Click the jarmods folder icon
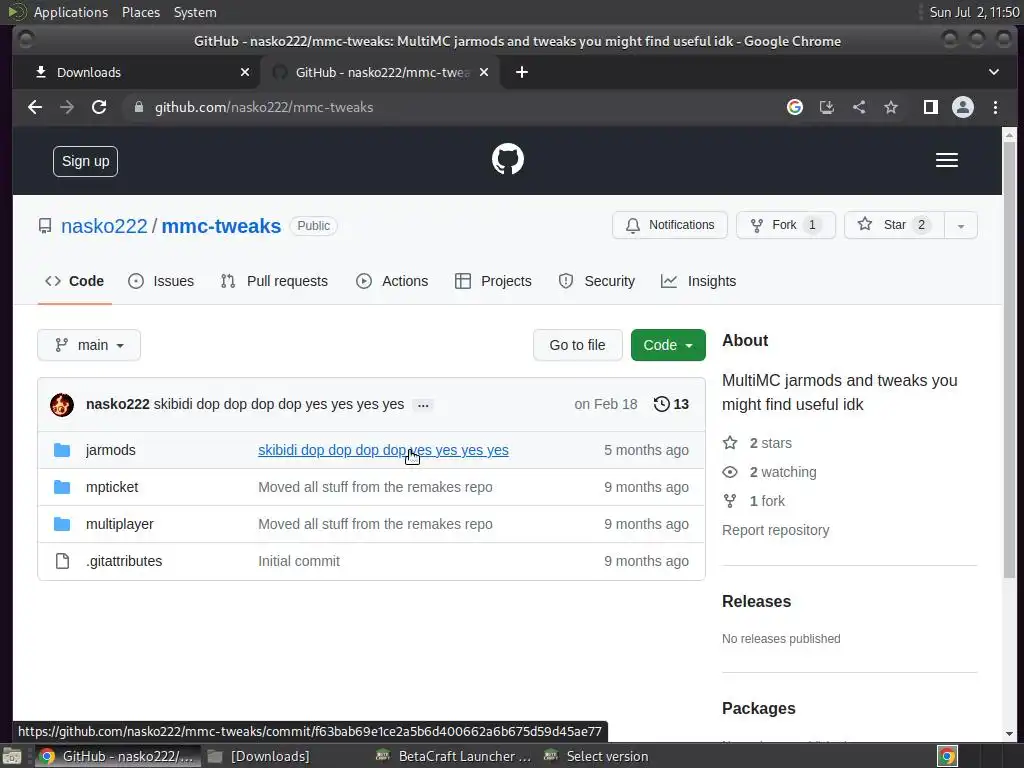Viewport: 1024px width, 768px height. tap(62, 450)
